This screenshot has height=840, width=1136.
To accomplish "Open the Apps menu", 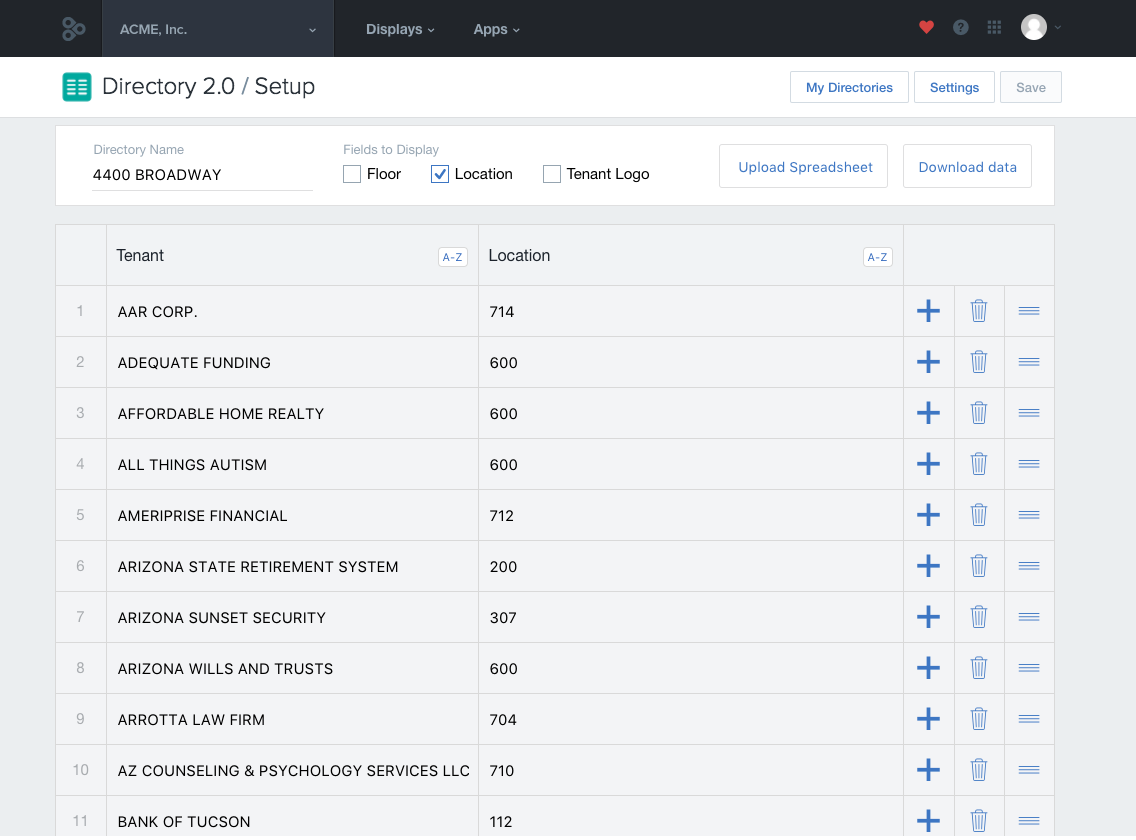I will (496, 29).
